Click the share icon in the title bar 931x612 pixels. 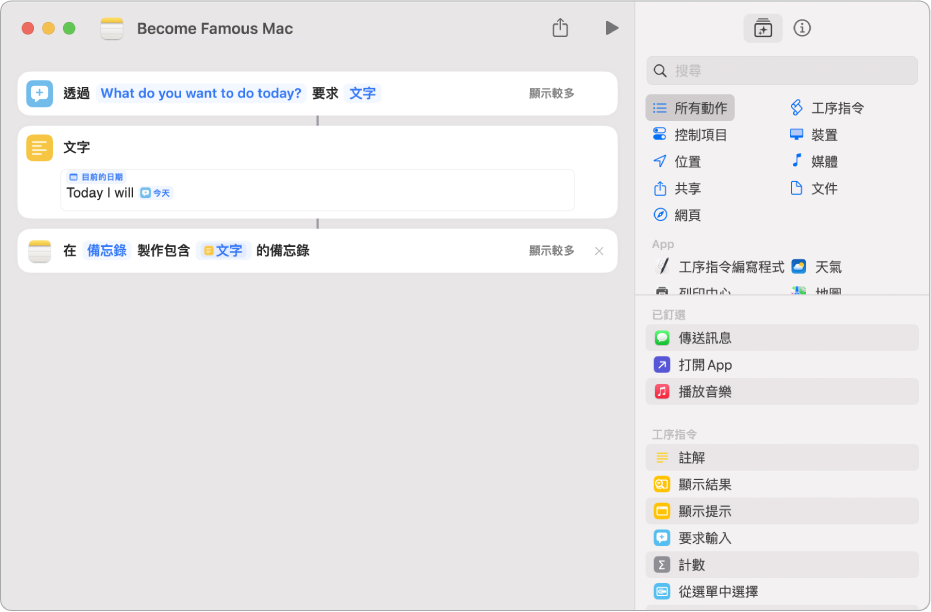(560, 28)
